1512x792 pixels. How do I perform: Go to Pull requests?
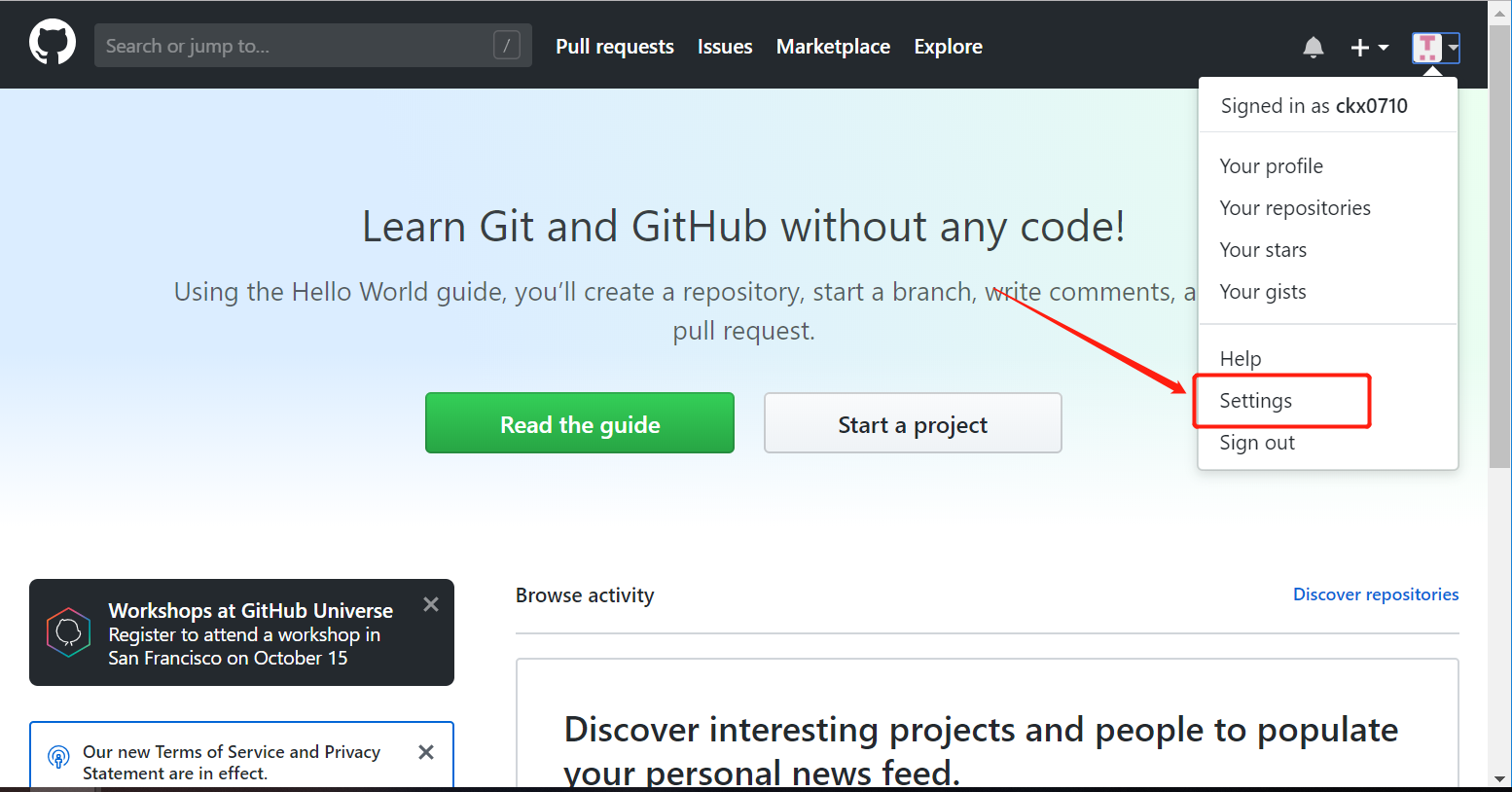615,47
